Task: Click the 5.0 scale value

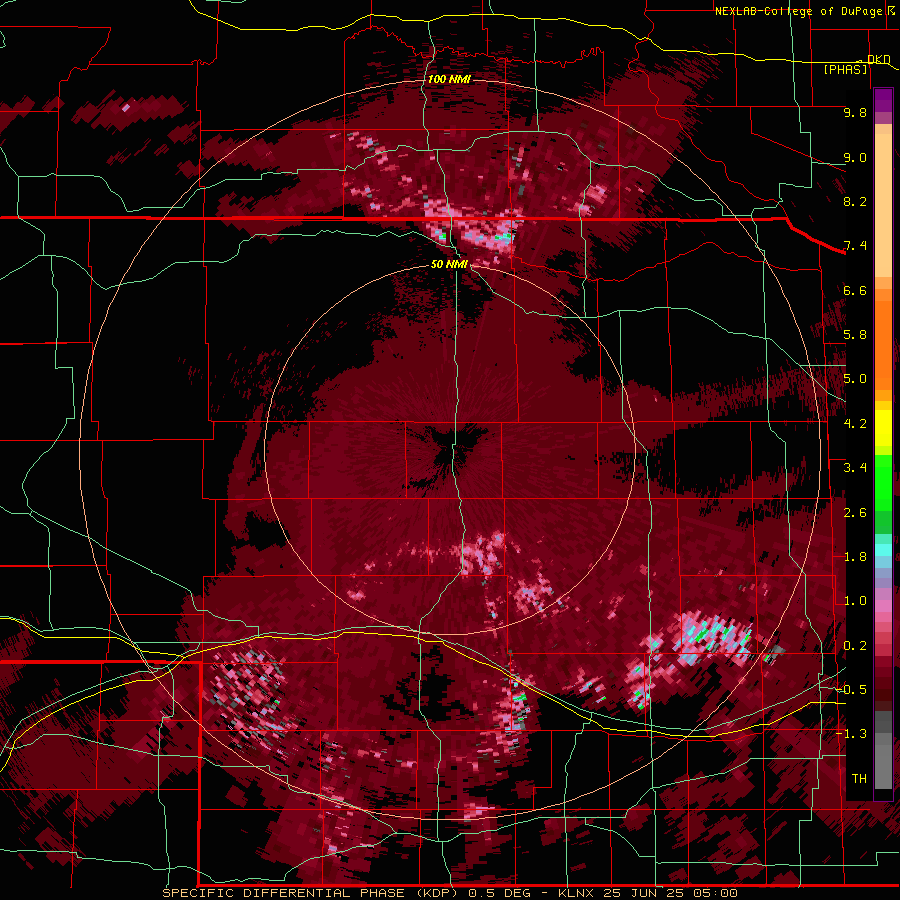Action: tap(855, 379)
